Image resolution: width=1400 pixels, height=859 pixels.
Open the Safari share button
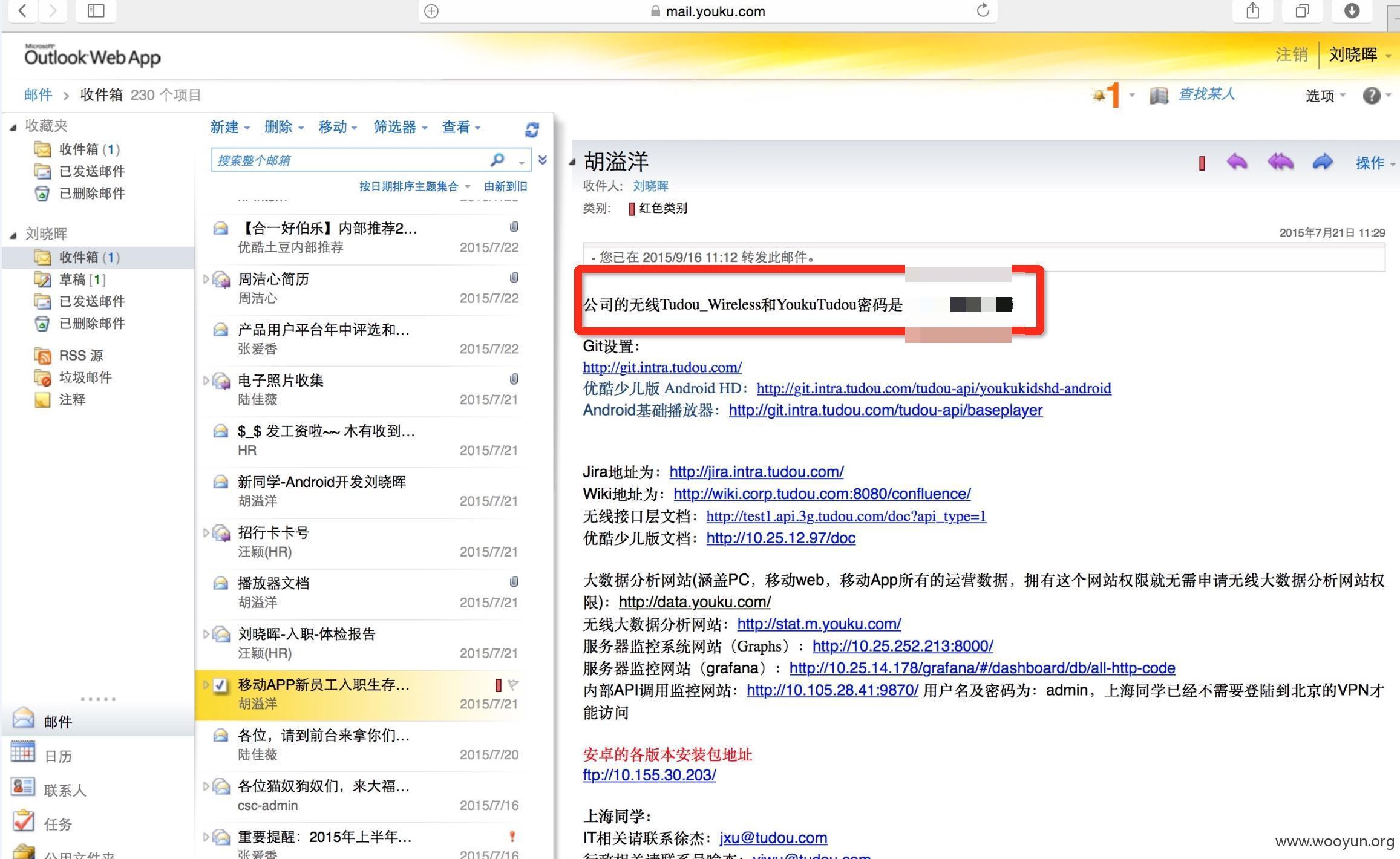click(x=1252, y=10)
